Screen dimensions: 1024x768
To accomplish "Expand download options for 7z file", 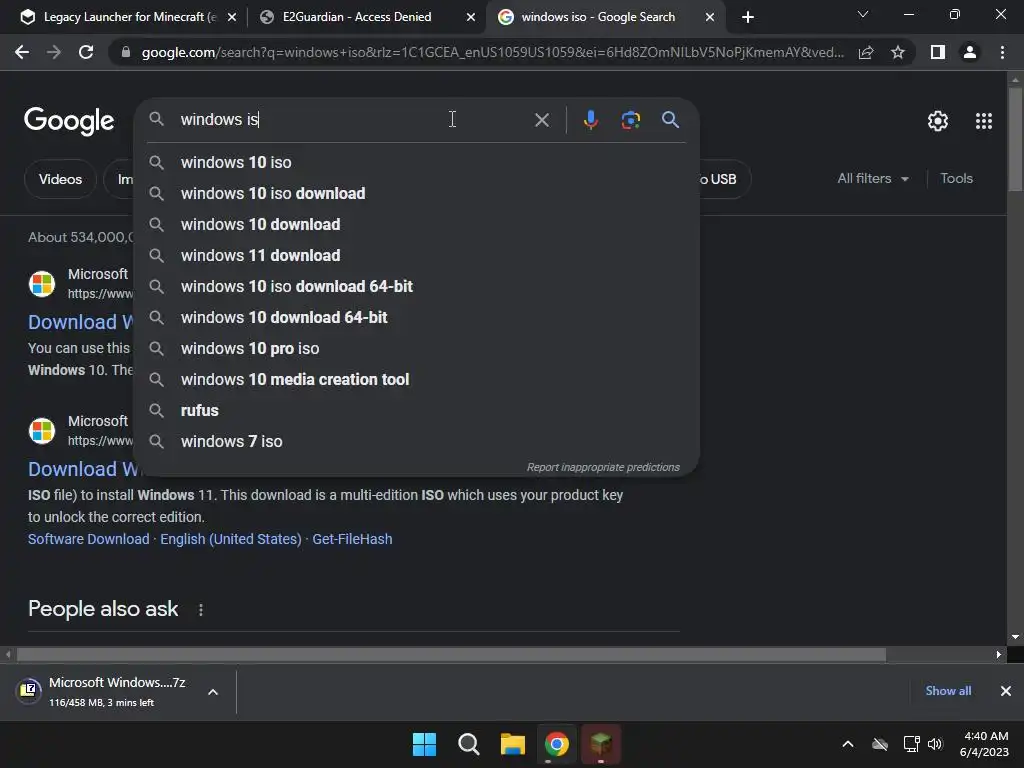I will pos(213,692).
